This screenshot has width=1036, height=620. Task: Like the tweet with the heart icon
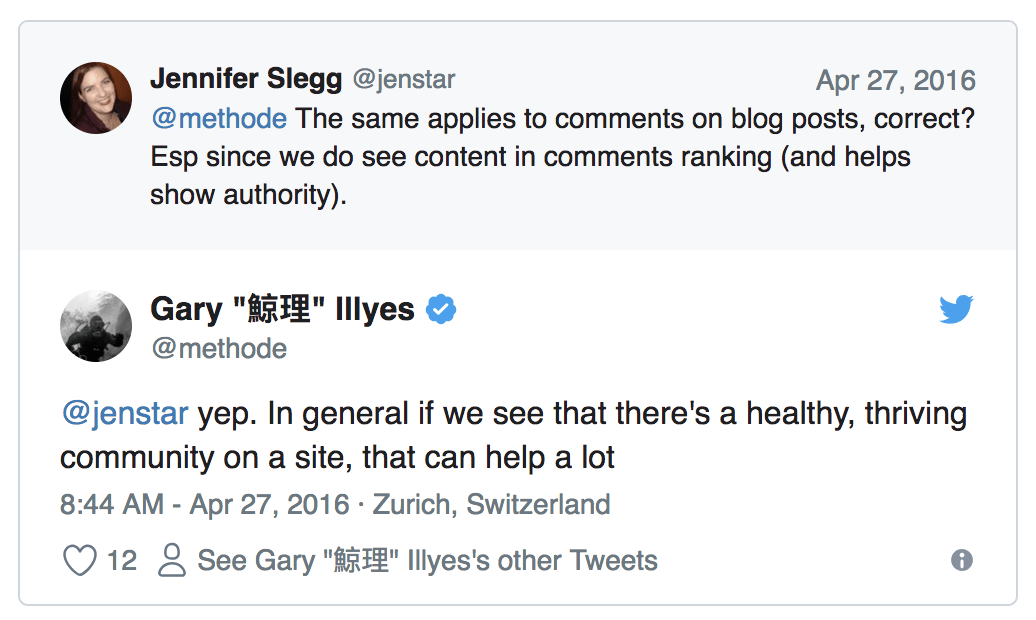click(80, 561)
